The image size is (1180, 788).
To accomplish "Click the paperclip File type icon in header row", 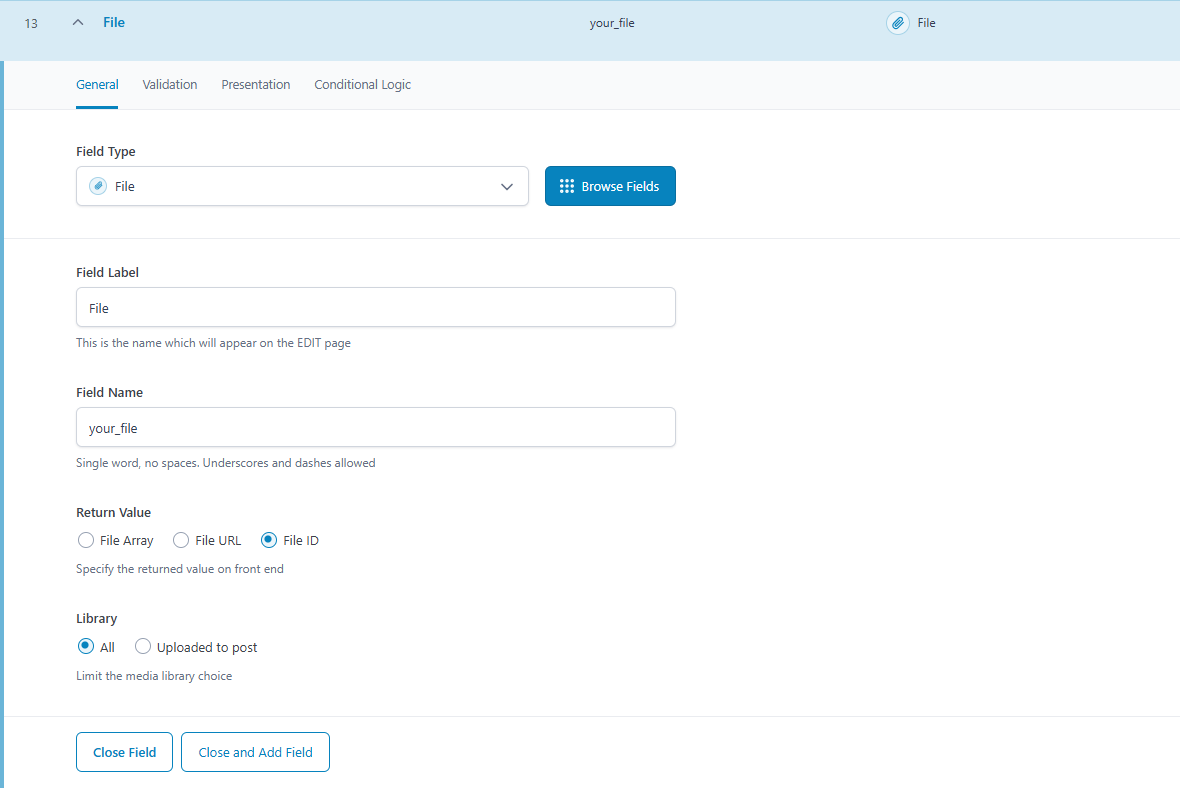I will 897,23.
